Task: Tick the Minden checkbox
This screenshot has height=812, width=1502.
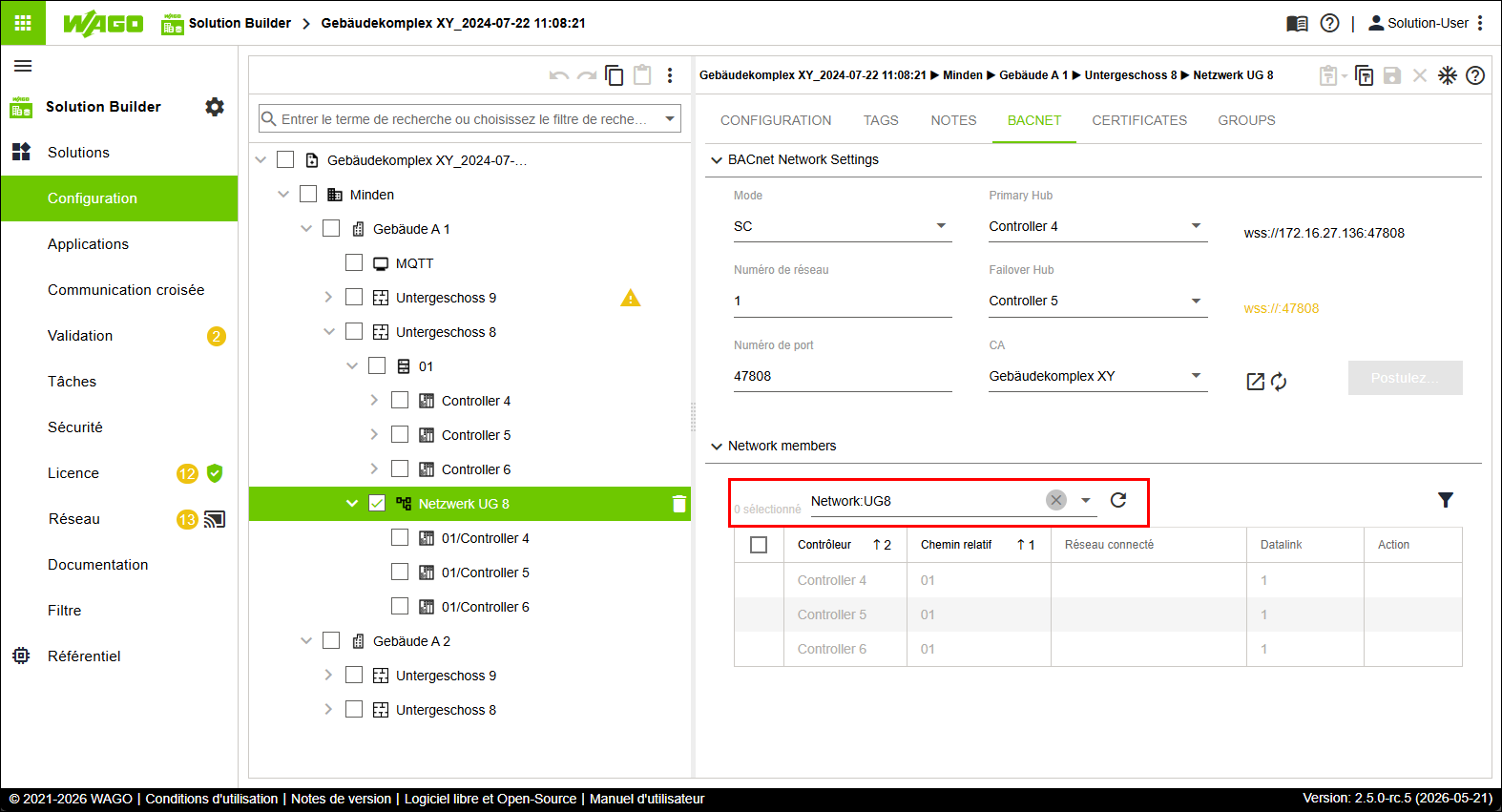Action: coord(308,194)
